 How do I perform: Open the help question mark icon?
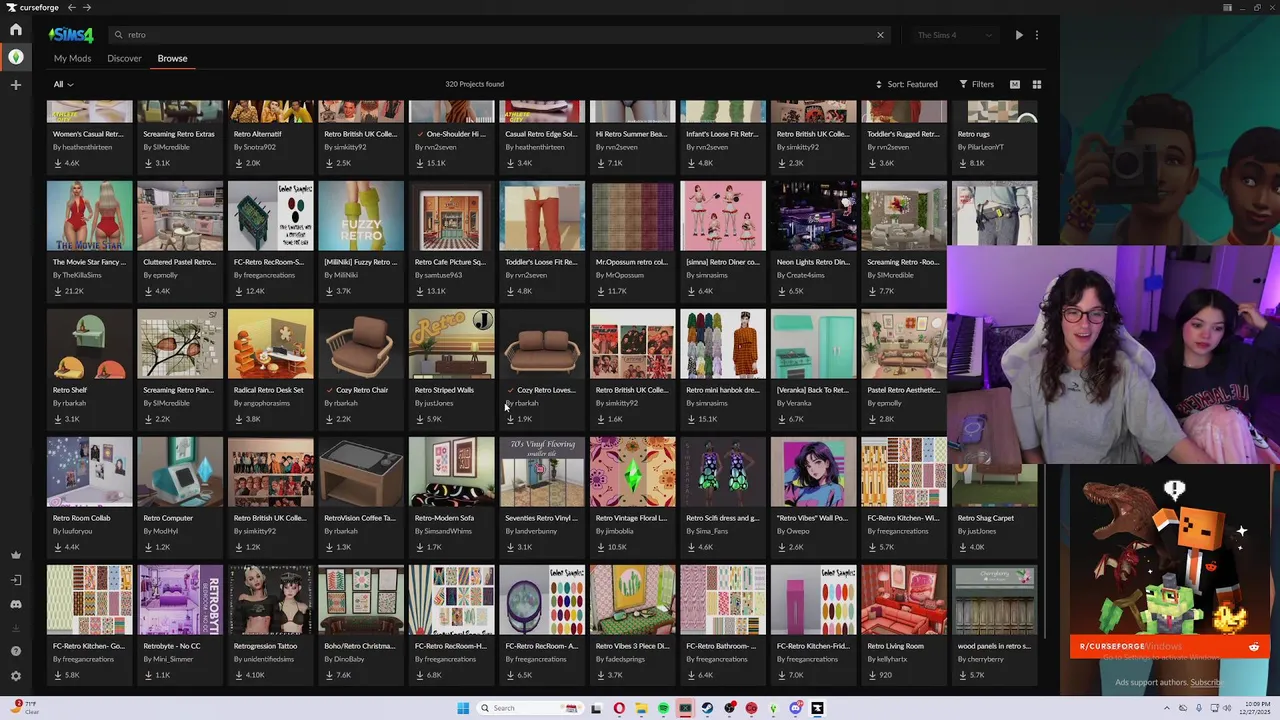tap(16, 651)
